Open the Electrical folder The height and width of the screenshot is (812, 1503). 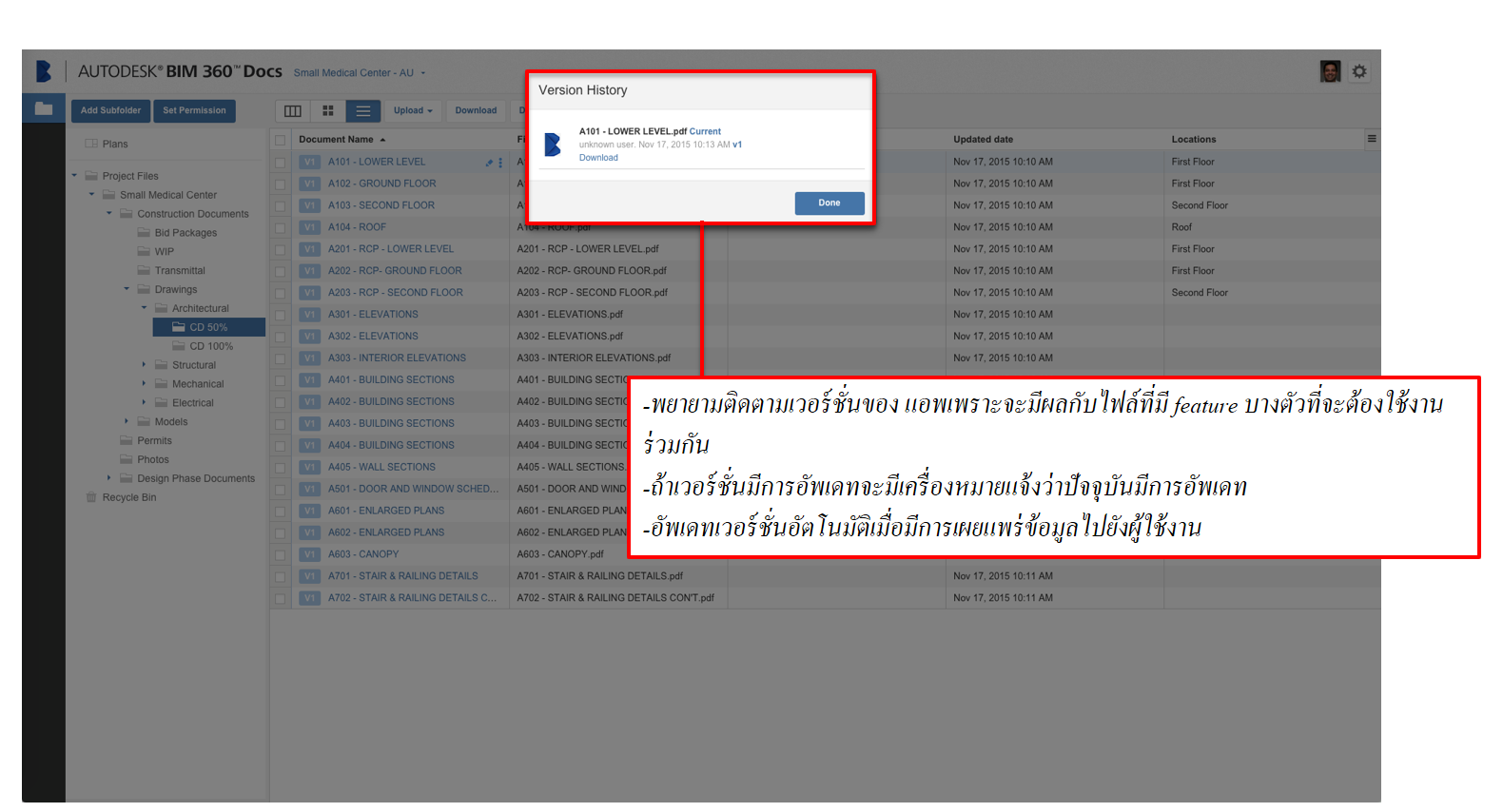pyautogui.click(x=192, y=403)
